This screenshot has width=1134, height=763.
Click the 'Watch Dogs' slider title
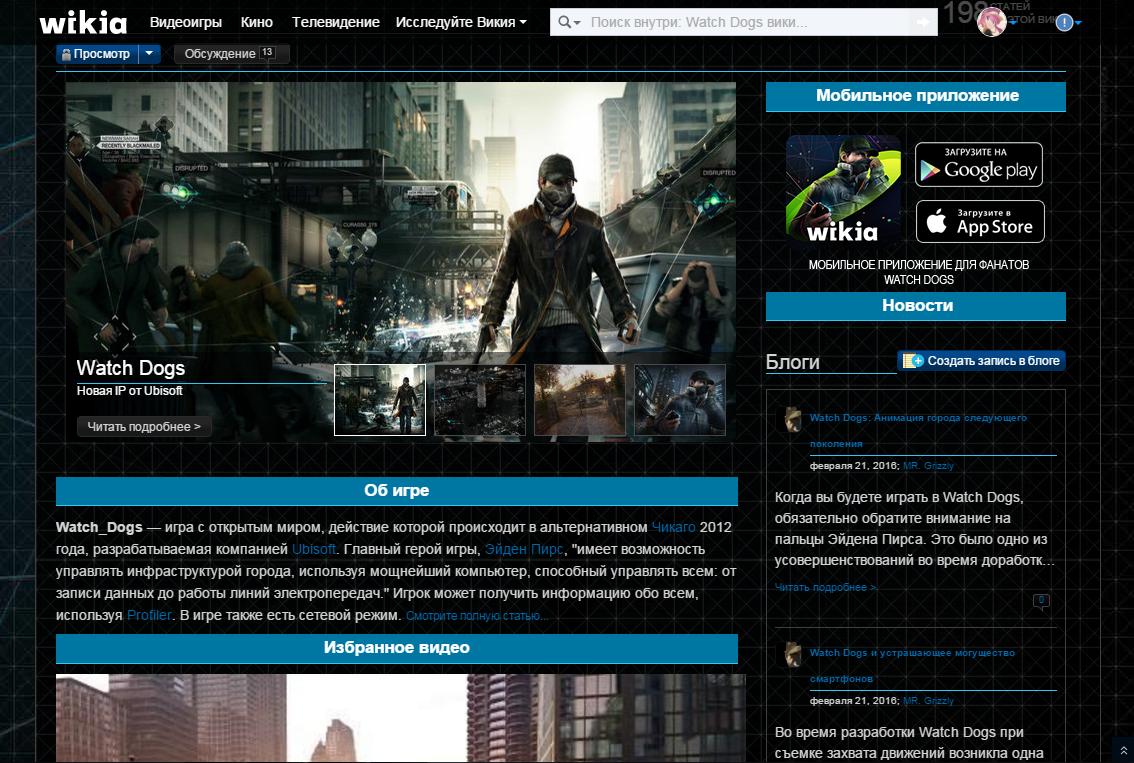click(x=131, y=368)
